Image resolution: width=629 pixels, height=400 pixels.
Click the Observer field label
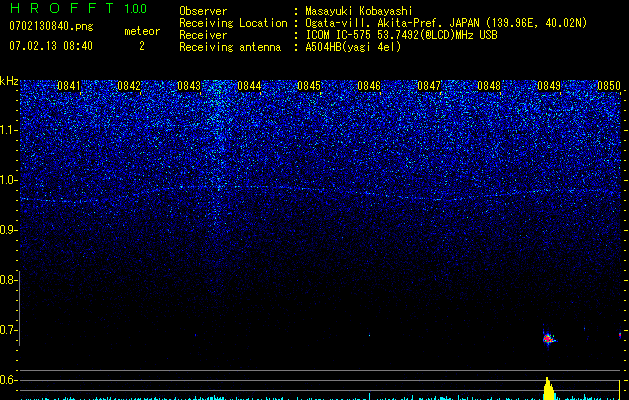(x=203, y=11)
